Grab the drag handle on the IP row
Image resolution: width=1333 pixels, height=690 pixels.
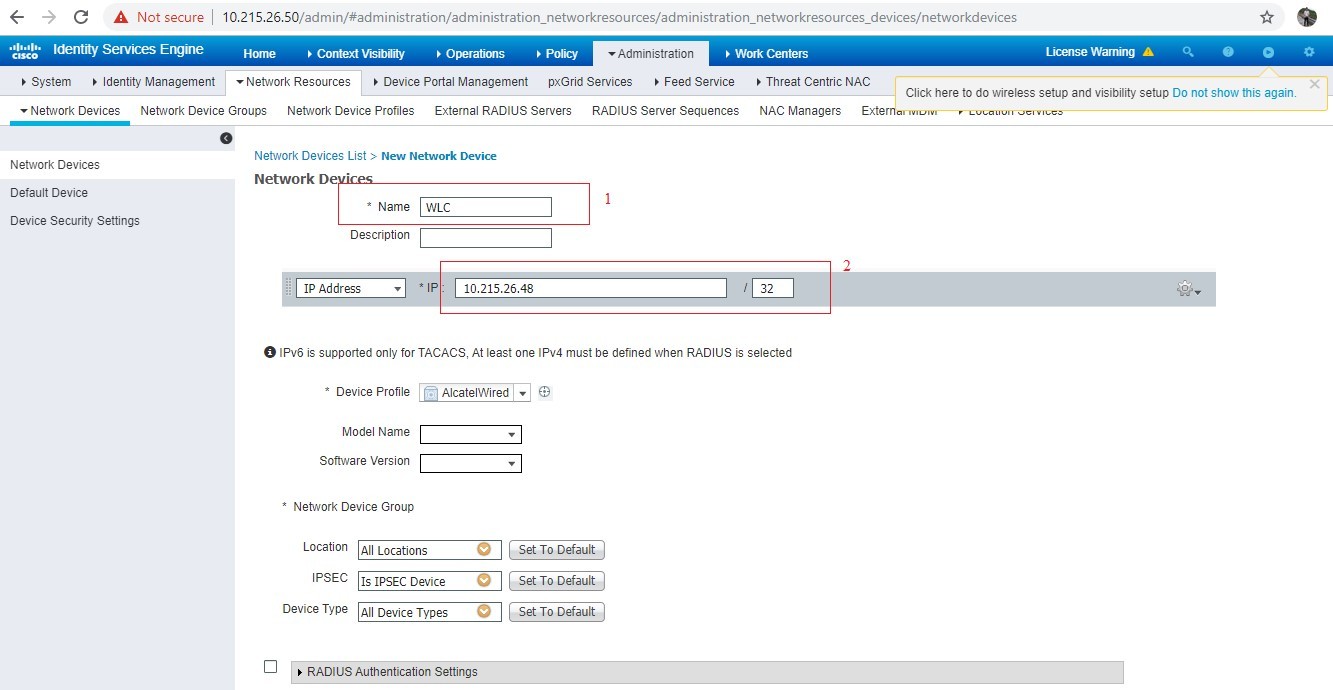click(x=288, y=288)
